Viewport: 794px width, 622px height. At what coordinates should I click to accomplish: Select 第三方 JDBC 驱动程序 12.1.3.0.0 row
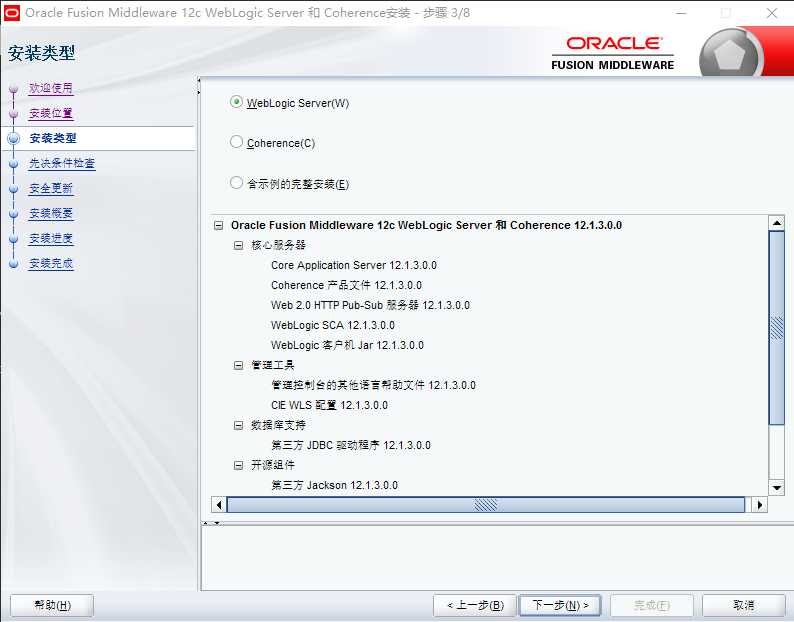(350, 445)
